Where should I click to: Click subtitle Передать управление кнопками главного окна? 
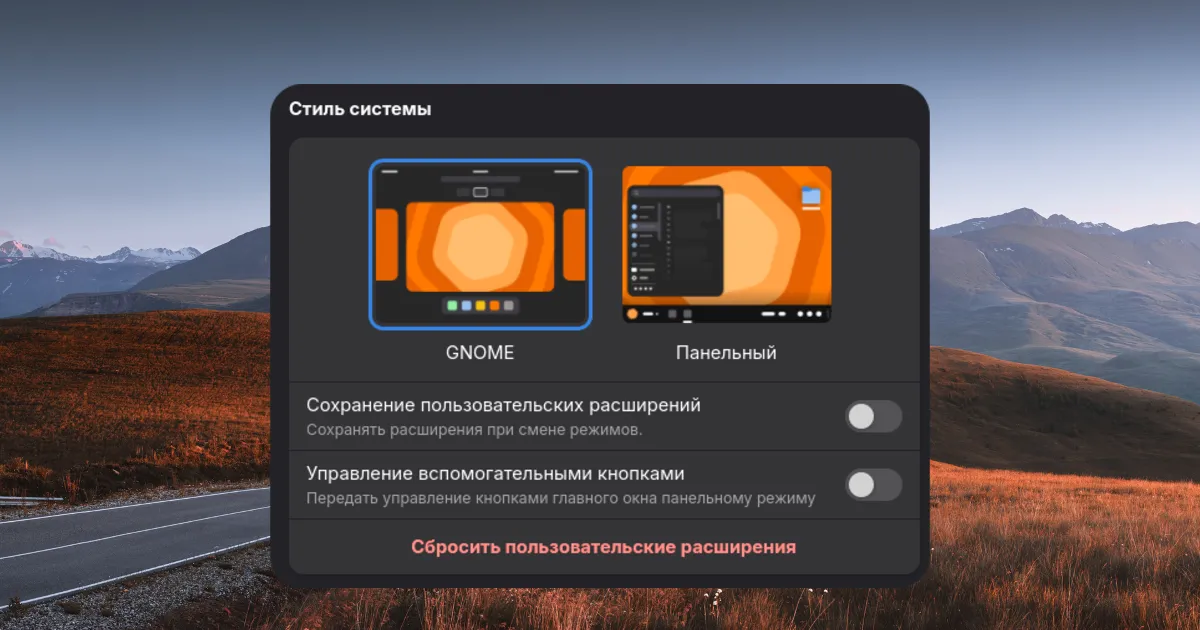(x=560, y=498)
